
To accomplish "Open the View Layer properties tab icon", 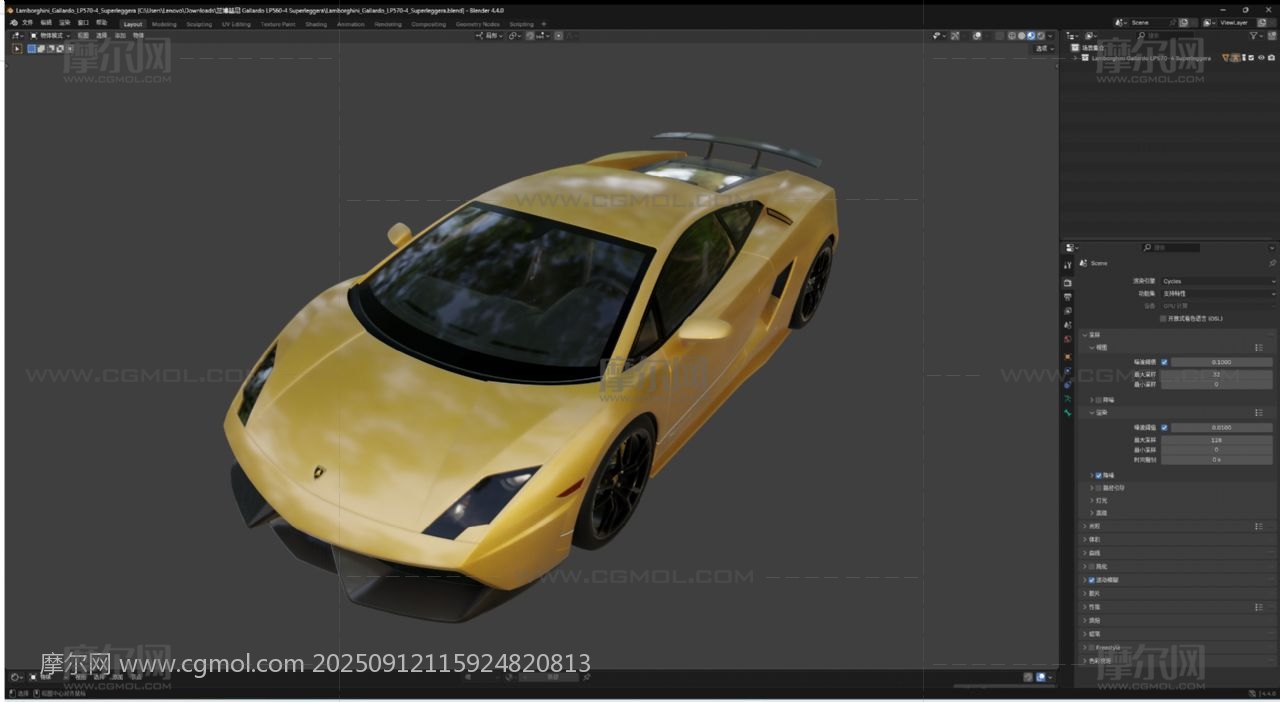I will (1067, 311).
